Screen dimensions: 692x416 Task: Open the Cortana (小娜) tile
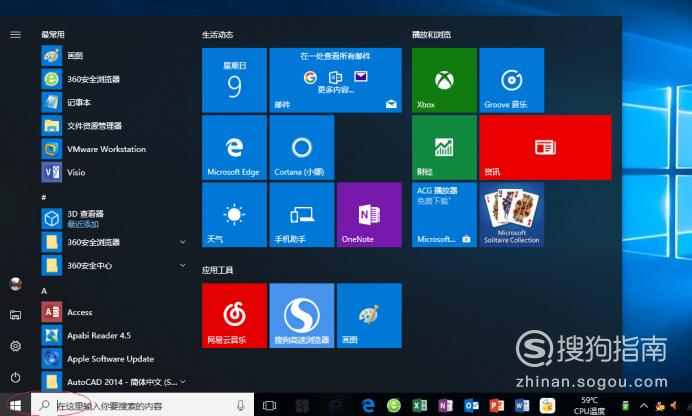coord(302,147)
